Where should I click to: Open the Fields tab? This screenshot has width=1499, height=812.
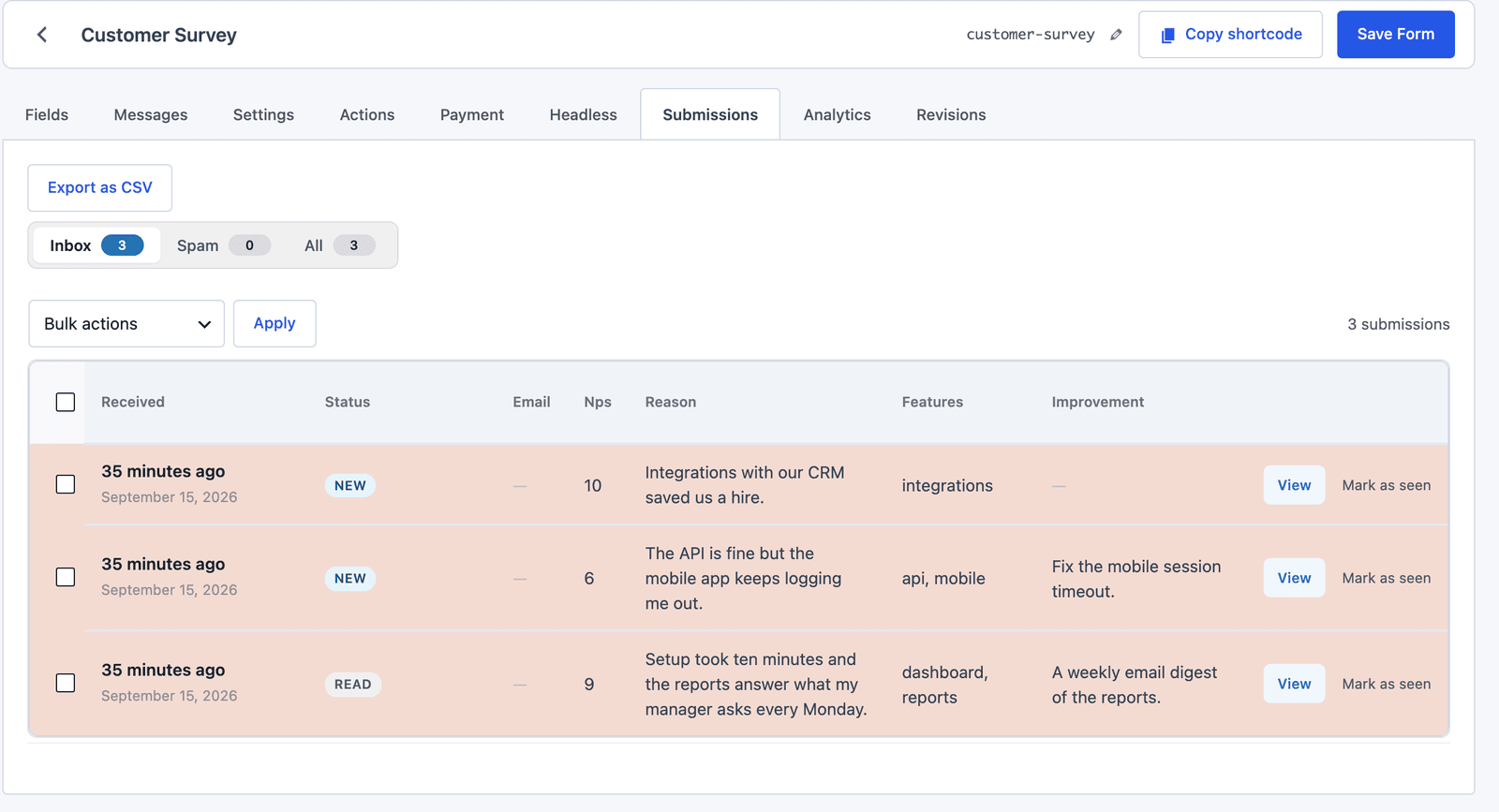(x=47, y=114)
